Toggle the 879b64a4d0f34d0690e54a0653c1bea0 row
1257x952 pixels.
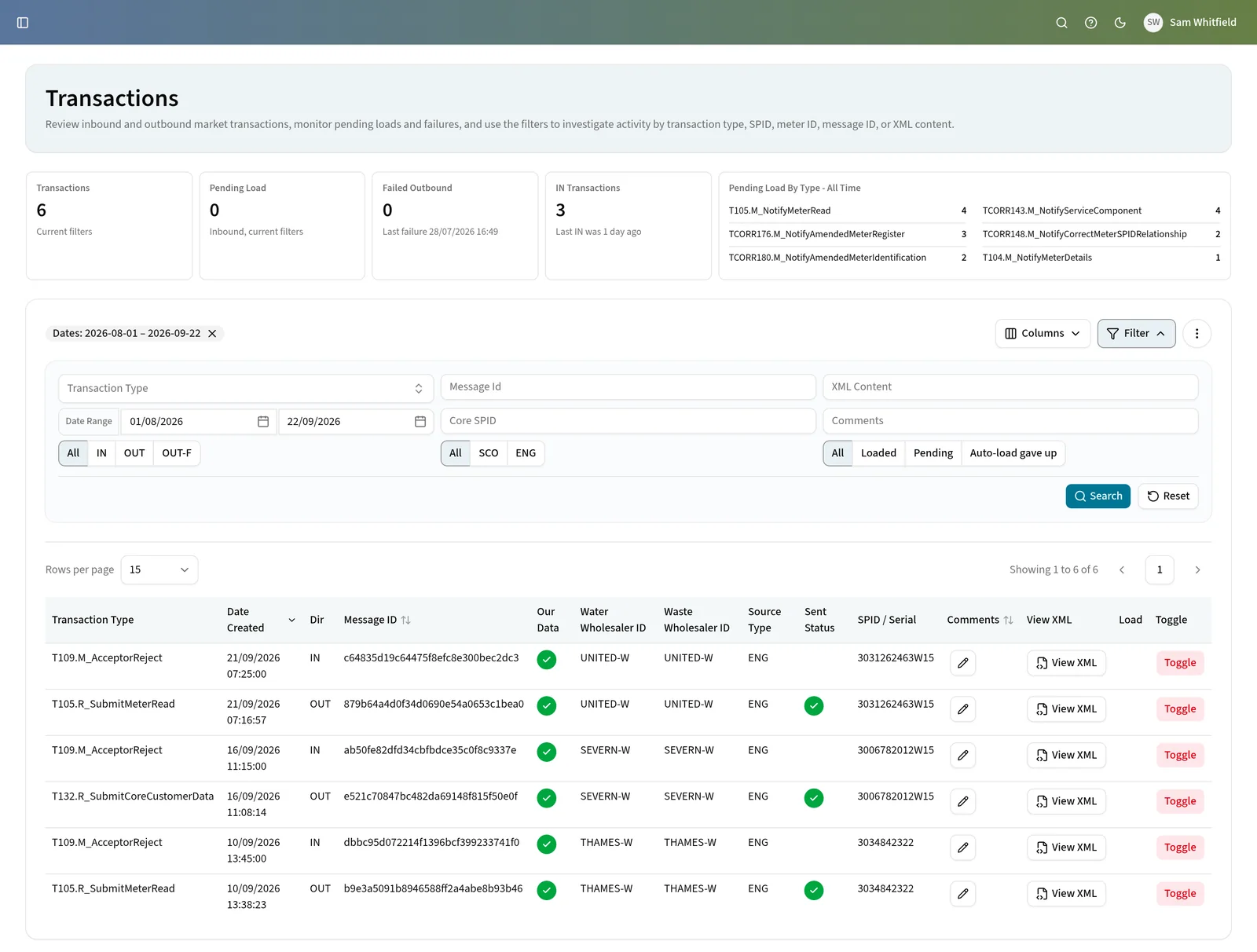[x=1180, y=709]
